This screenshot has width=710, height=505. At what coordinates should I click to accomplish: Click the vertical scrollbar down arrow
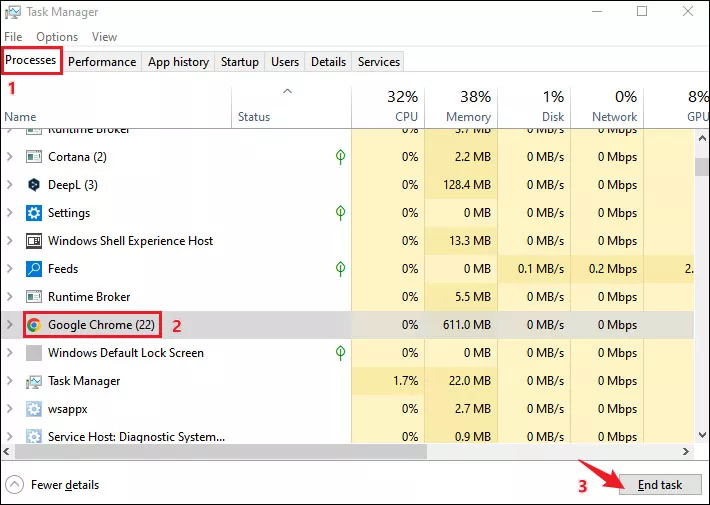702,435
